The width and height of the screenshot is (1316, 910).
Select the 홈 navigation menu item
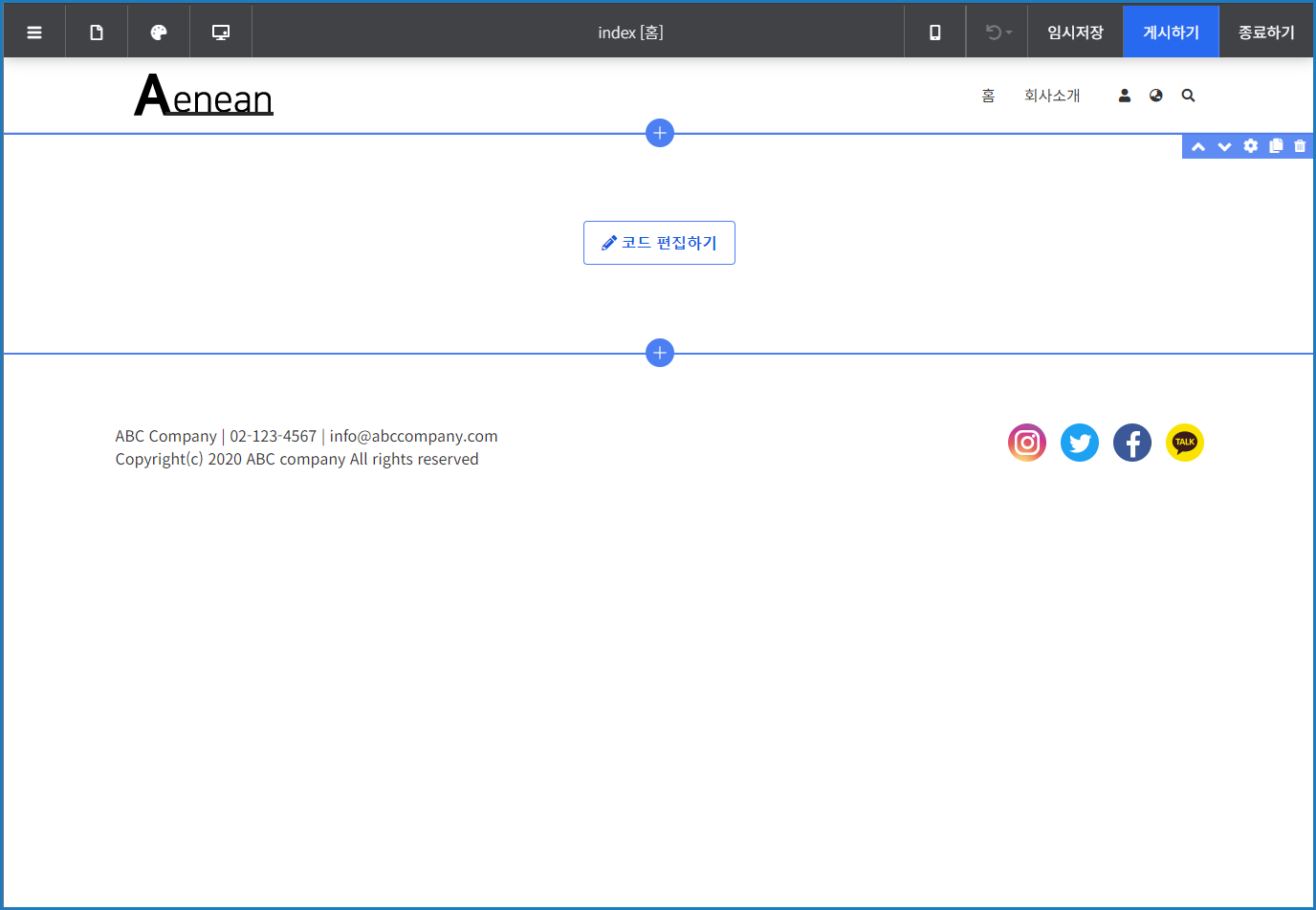tap(988, 96)
